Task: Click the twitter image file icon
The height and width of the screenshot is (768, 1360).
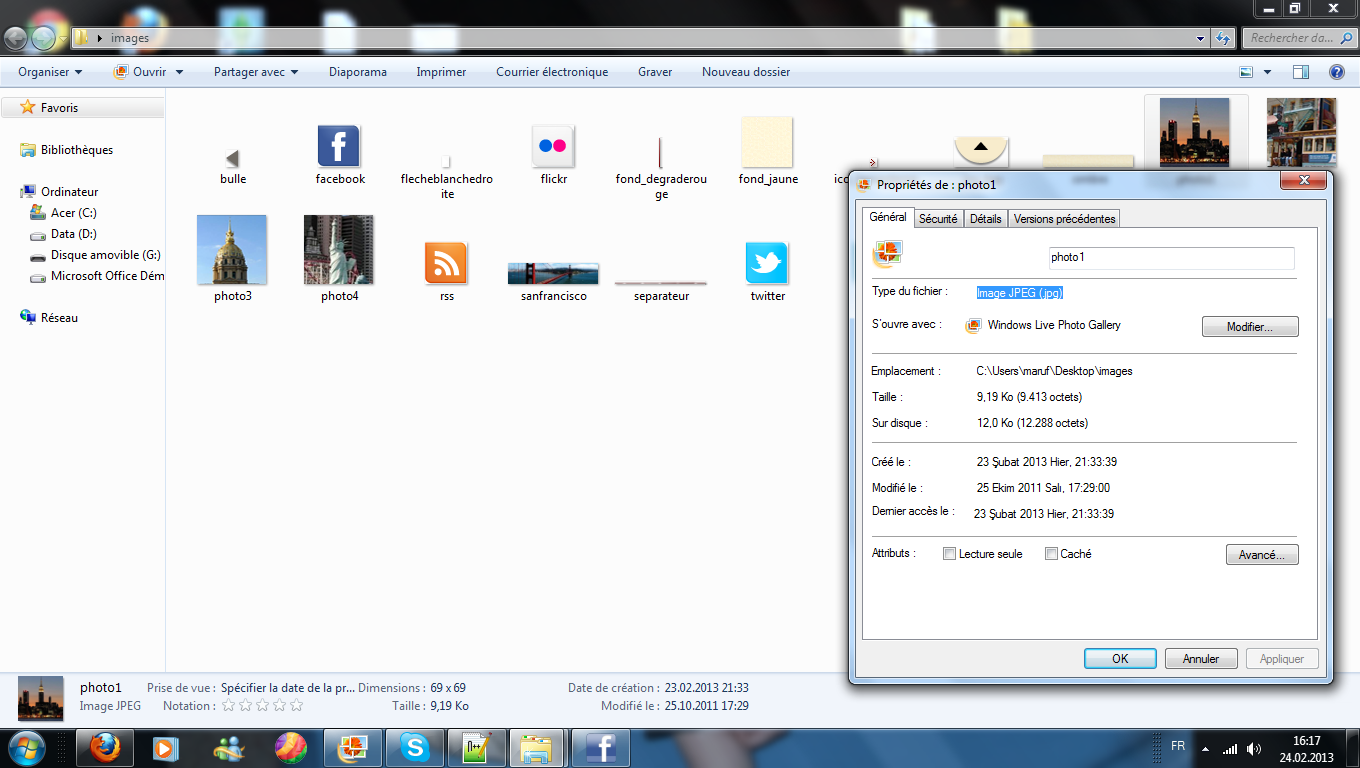Action: tap(767, 263)
